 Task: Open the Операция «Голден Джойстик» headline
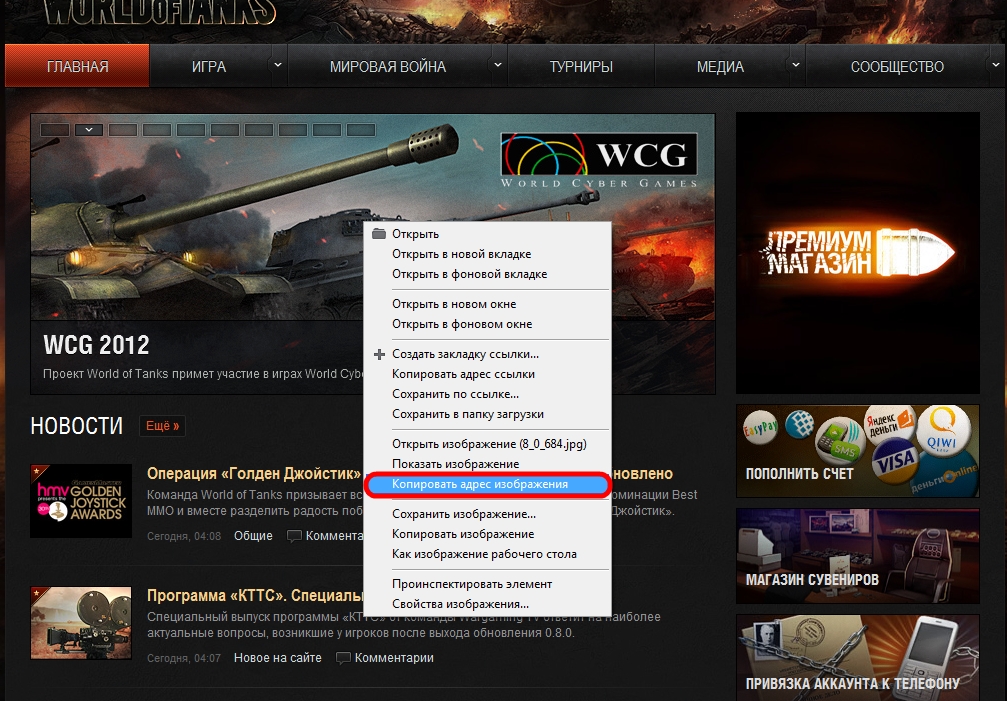pos(254,473)
